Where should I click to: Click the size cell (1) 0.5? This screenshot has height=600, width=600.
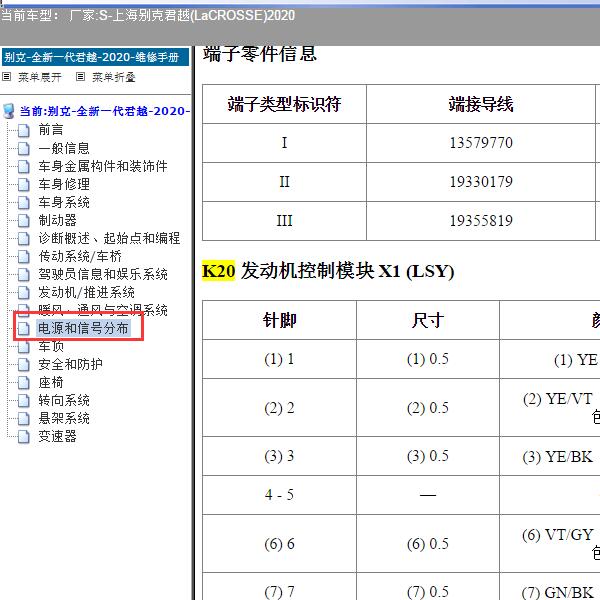coord(427,359)
